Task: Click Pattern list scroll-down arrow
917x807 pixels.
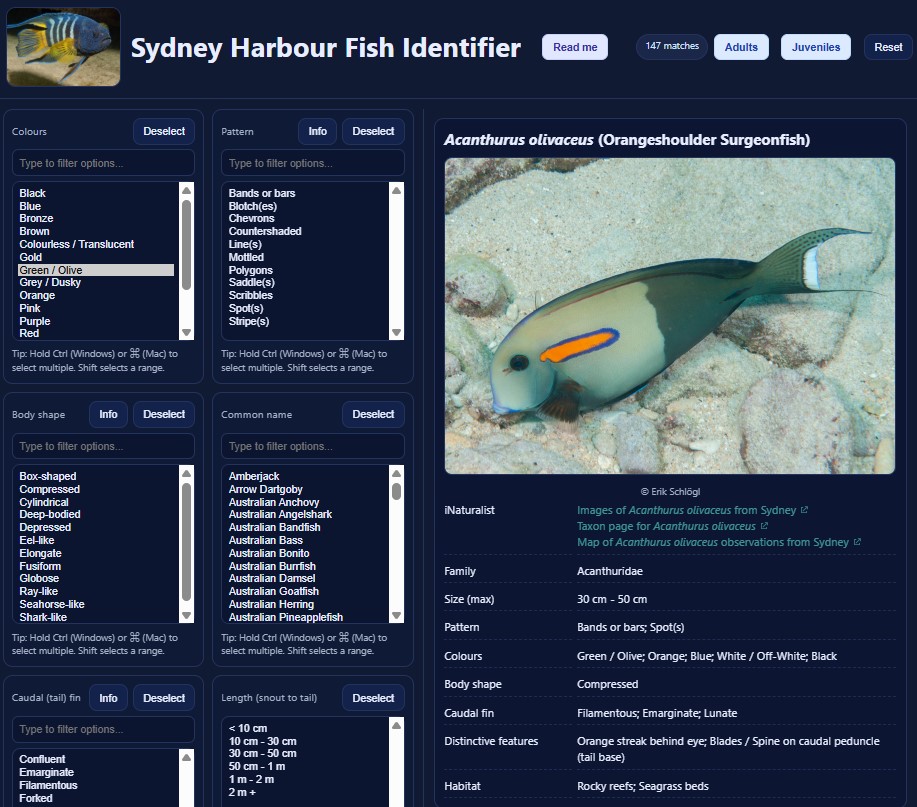Action: 397,332
